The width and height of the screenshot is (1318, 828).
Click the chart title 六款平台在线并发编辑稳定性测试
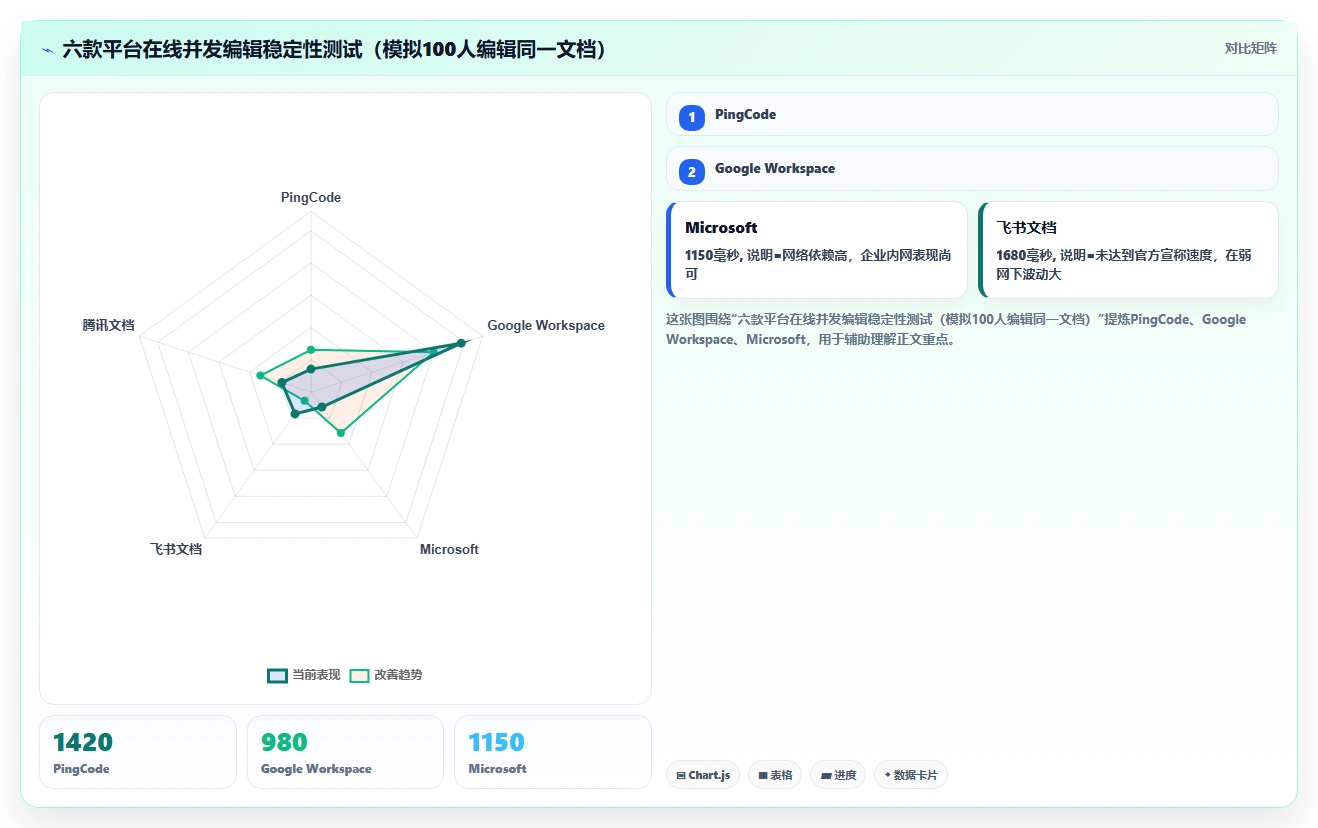pos(335,50)
